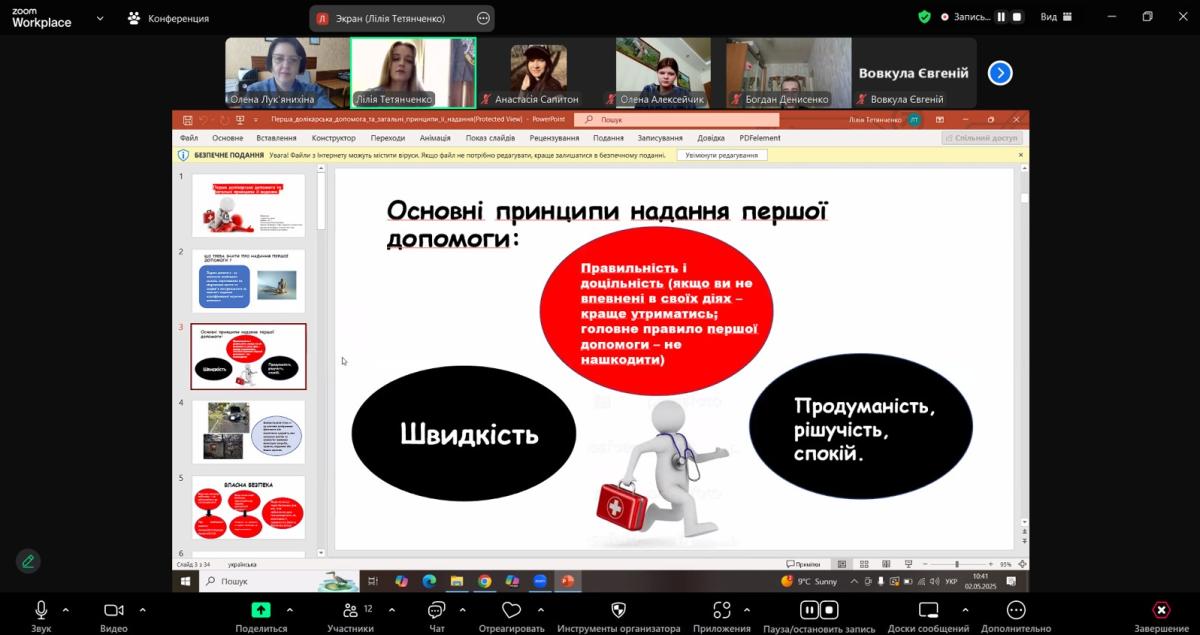Screen dimensions: 1200x635
Task: Click the green annotation pencil icon
Action: point(28,561)
